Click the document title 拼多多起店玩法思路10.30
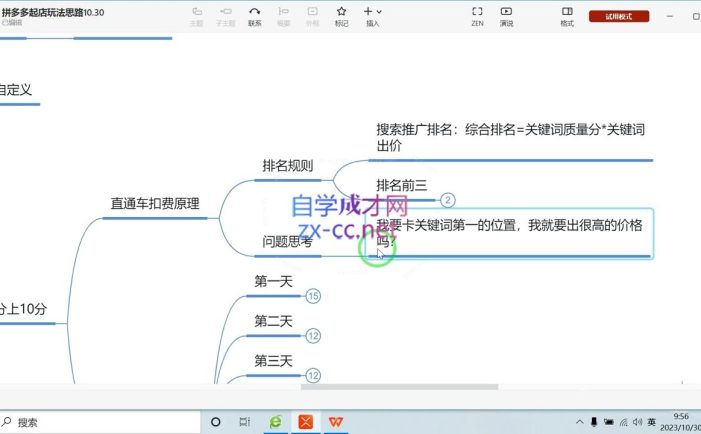The image size is (701, 434). [x=53, y=13]
